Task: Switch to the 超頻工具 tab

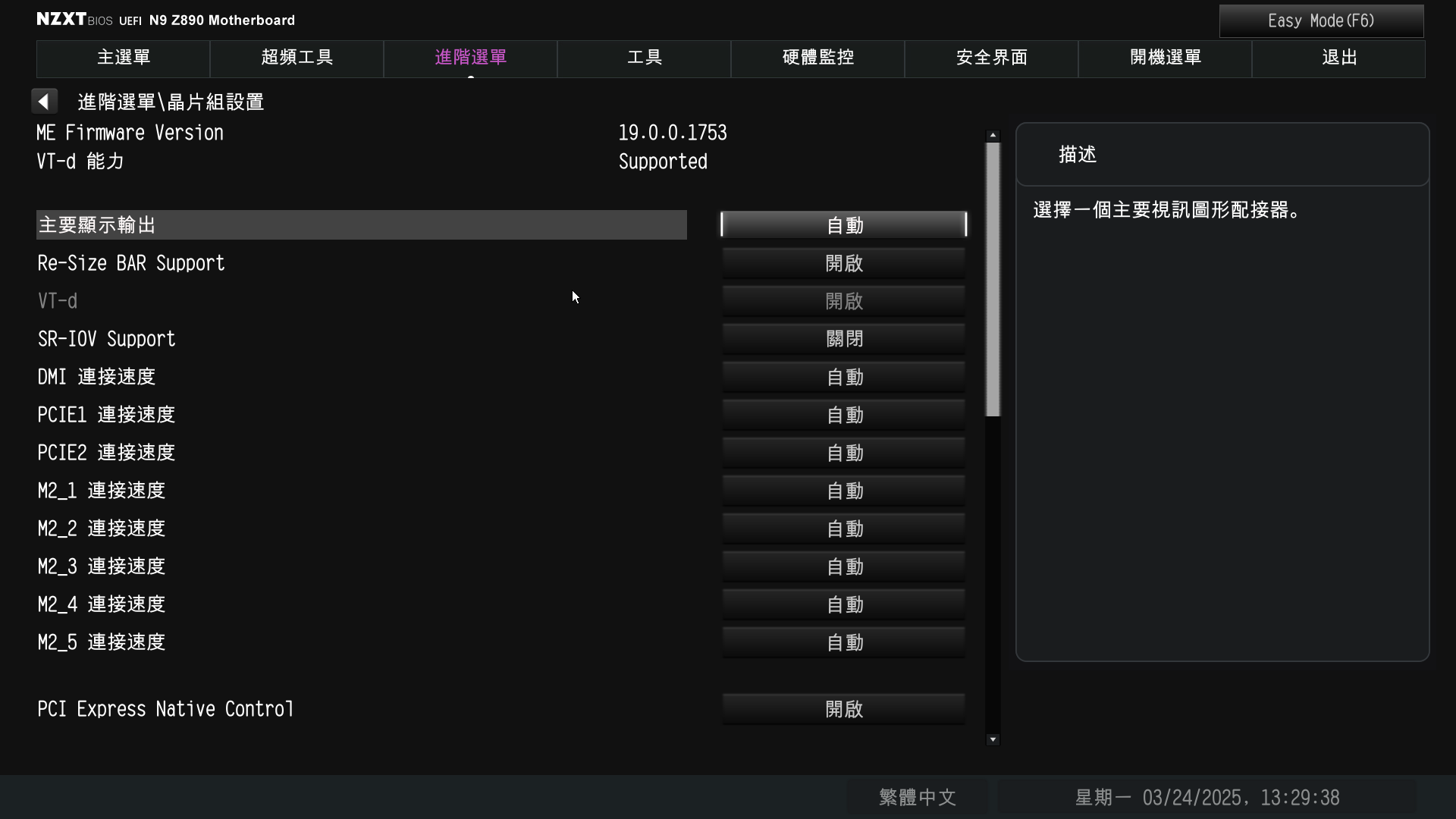Action: click(x=297, y=58)
